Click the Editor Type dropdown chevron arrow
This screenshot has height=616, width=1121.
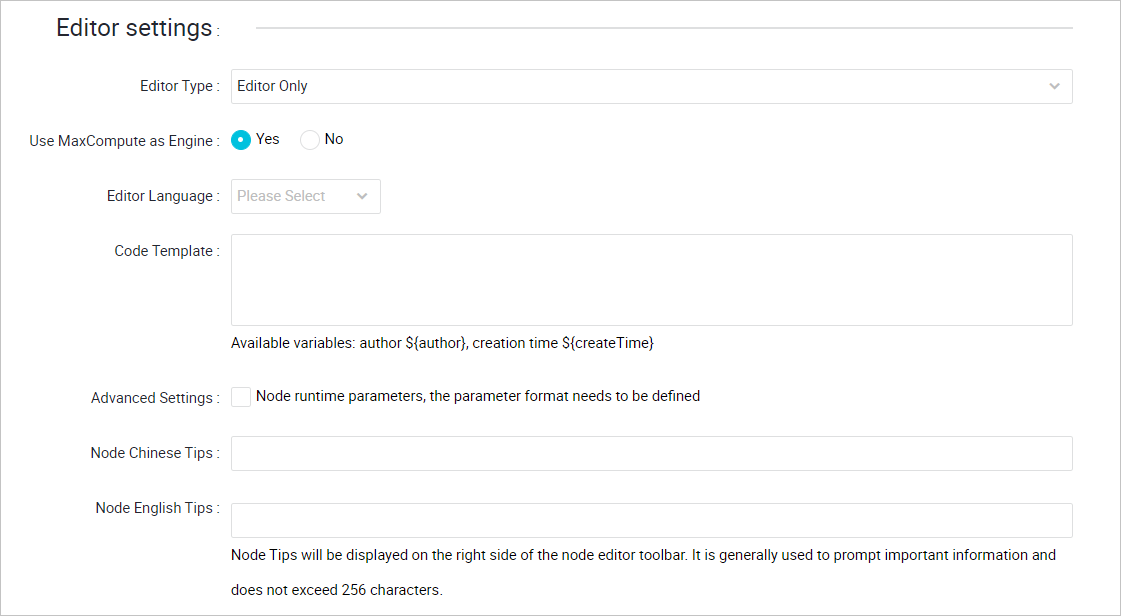point(1054,86)
